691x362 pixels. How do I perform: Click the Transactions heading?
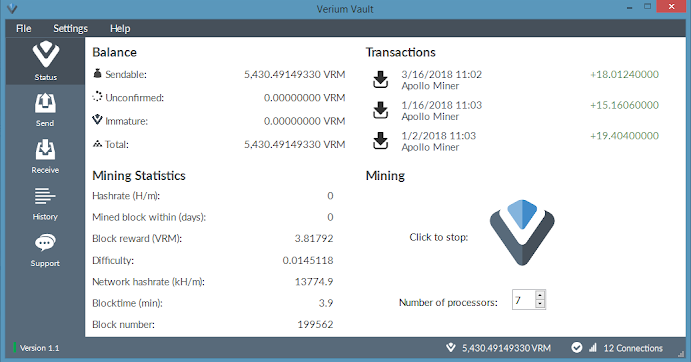(x=401, y=52)
